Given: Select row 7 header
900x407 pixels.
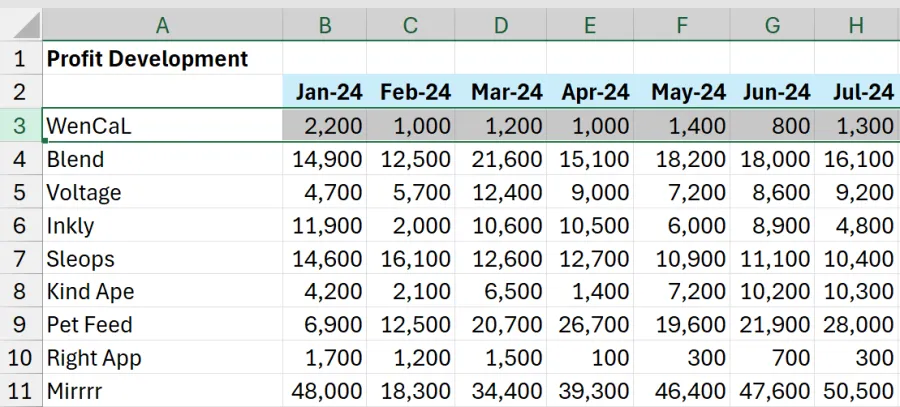Looking at the screenshot, I should coord(21,258).
